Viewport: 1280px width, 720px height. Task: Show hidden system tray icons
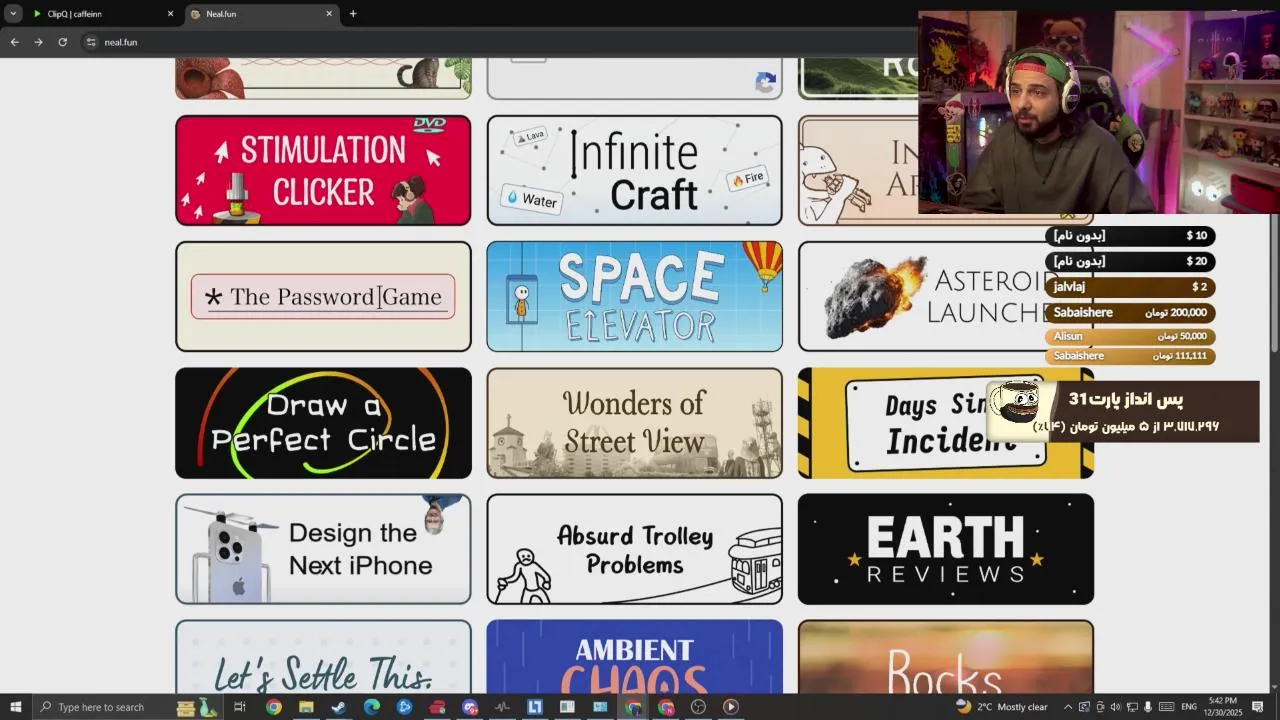pyautogui.click(x=1067, y=707)
